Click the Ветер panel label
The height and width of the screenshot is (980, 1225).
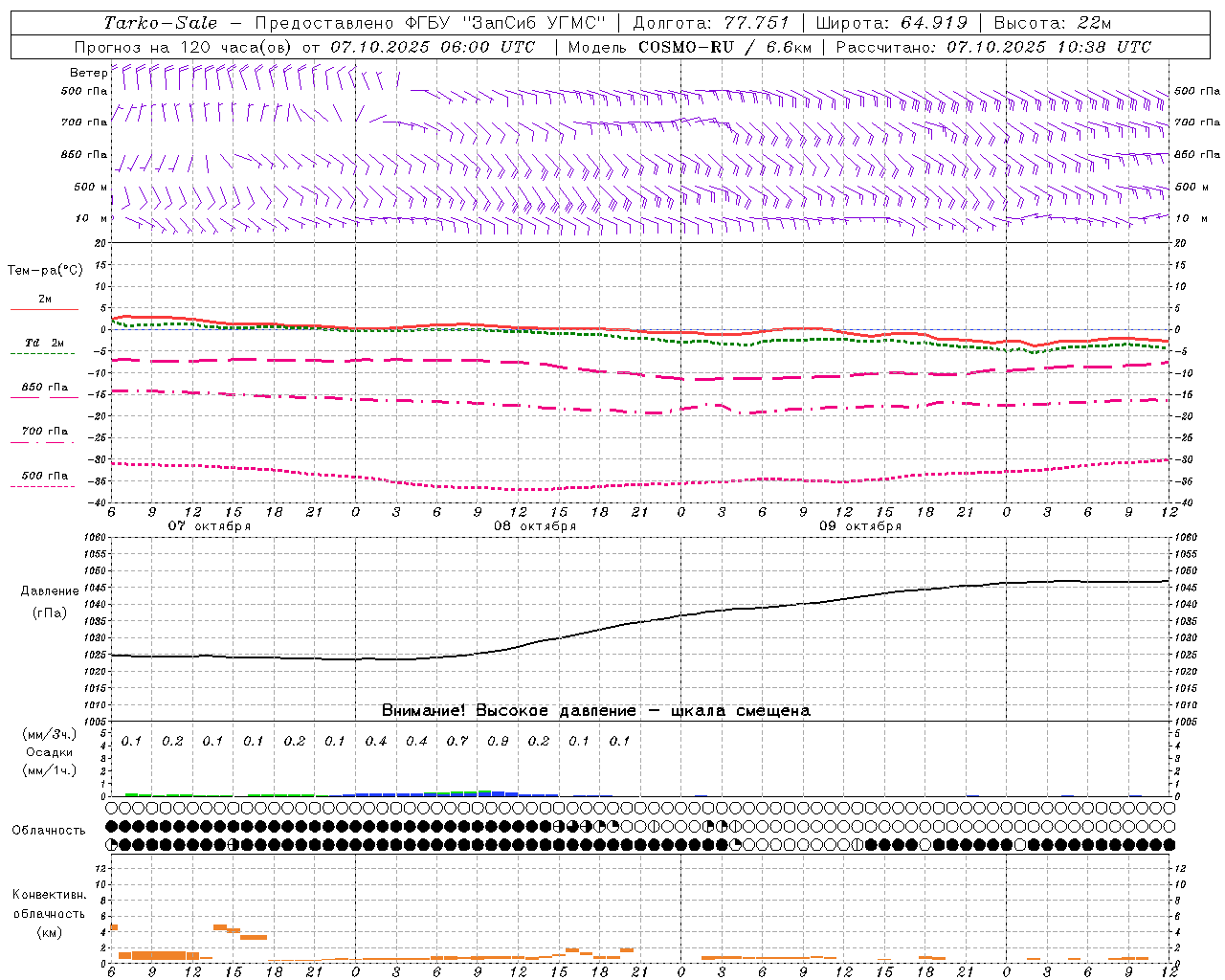pos(88,73)
